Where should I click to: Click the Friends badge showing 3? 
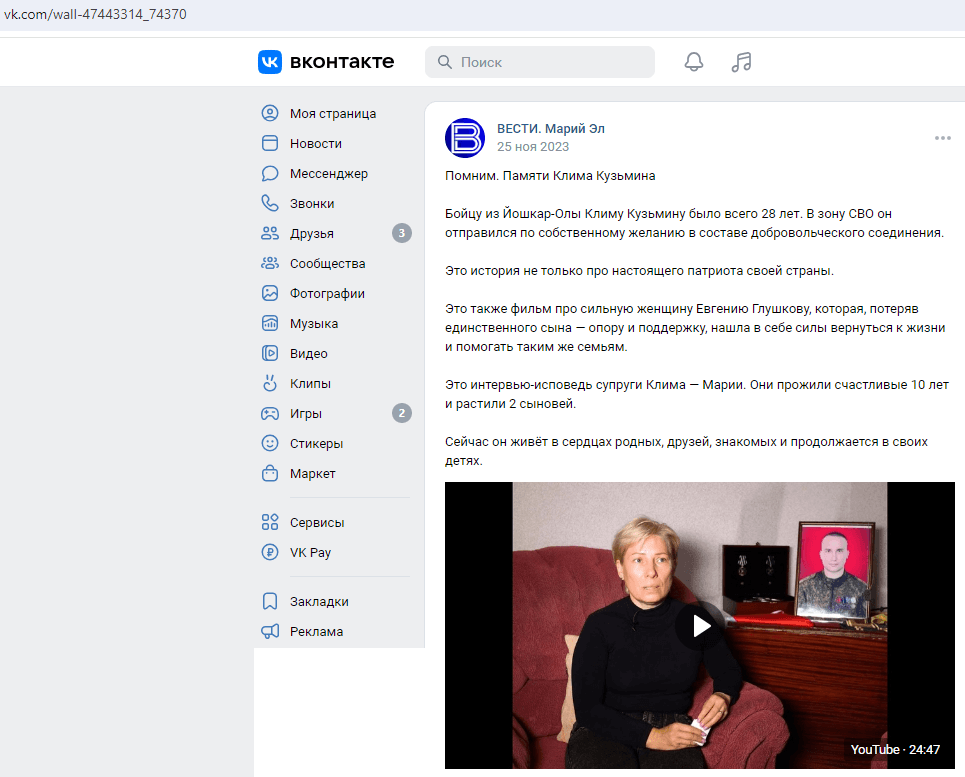point(402,233)
